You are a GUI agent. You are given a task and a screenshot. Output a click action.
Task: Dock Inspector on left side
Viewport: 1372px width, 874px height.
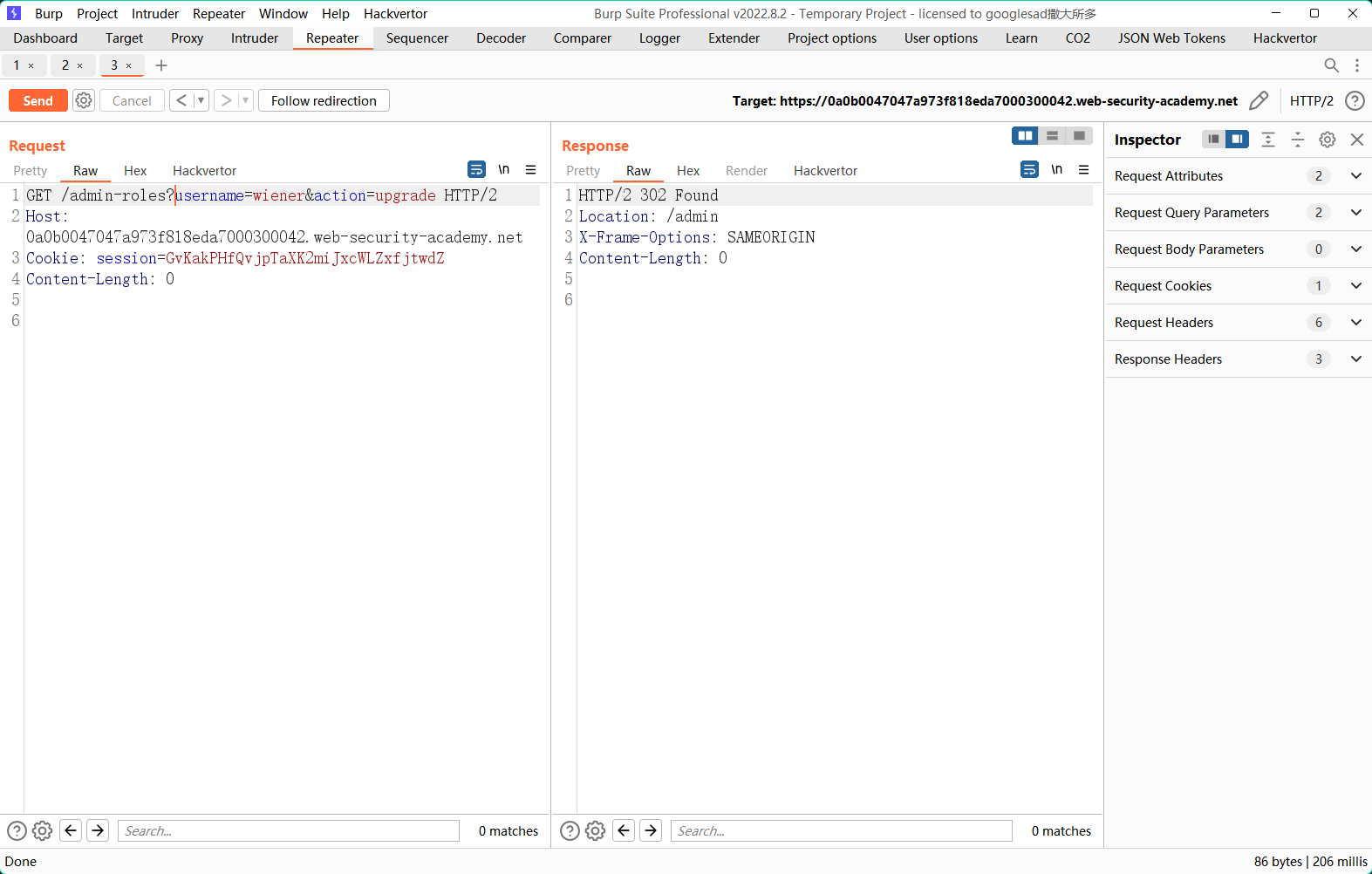(x=1213, y=139)
